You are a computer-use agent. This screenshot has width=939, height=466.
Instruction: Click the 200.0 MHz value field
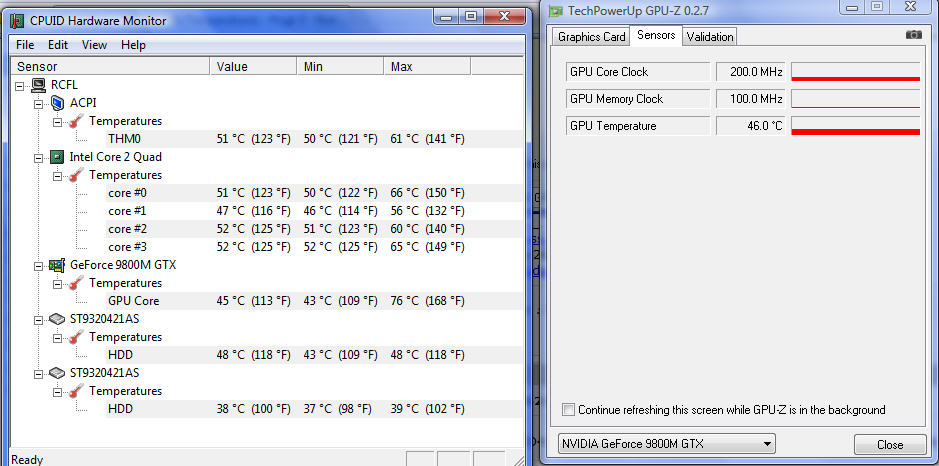751,72
